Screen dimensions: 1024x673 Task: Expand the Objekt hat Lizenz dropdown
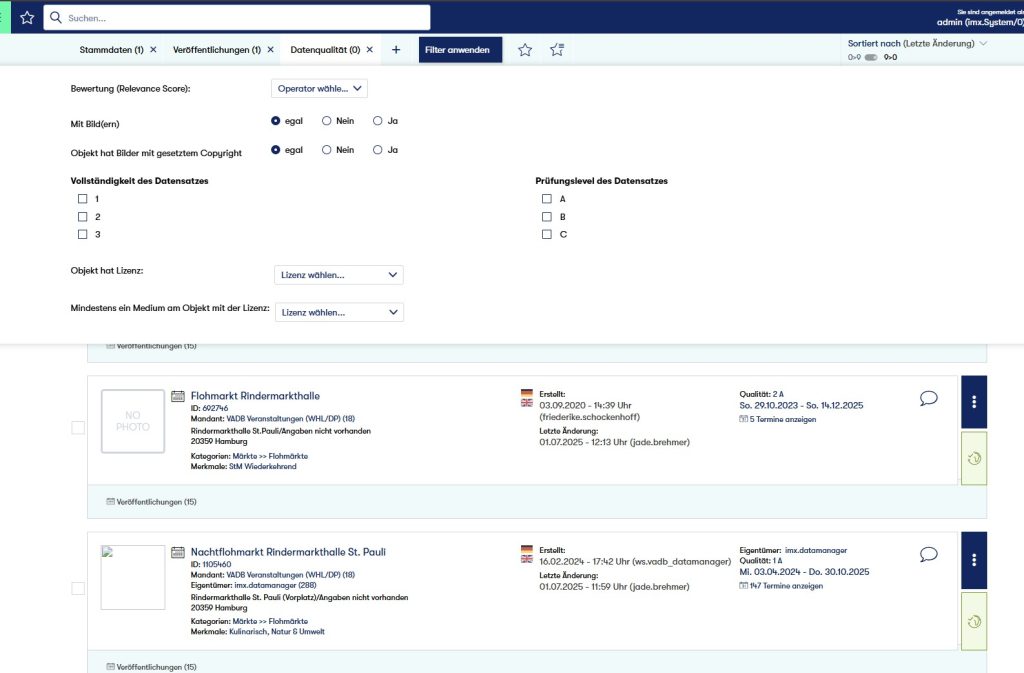tap(338, 275)
